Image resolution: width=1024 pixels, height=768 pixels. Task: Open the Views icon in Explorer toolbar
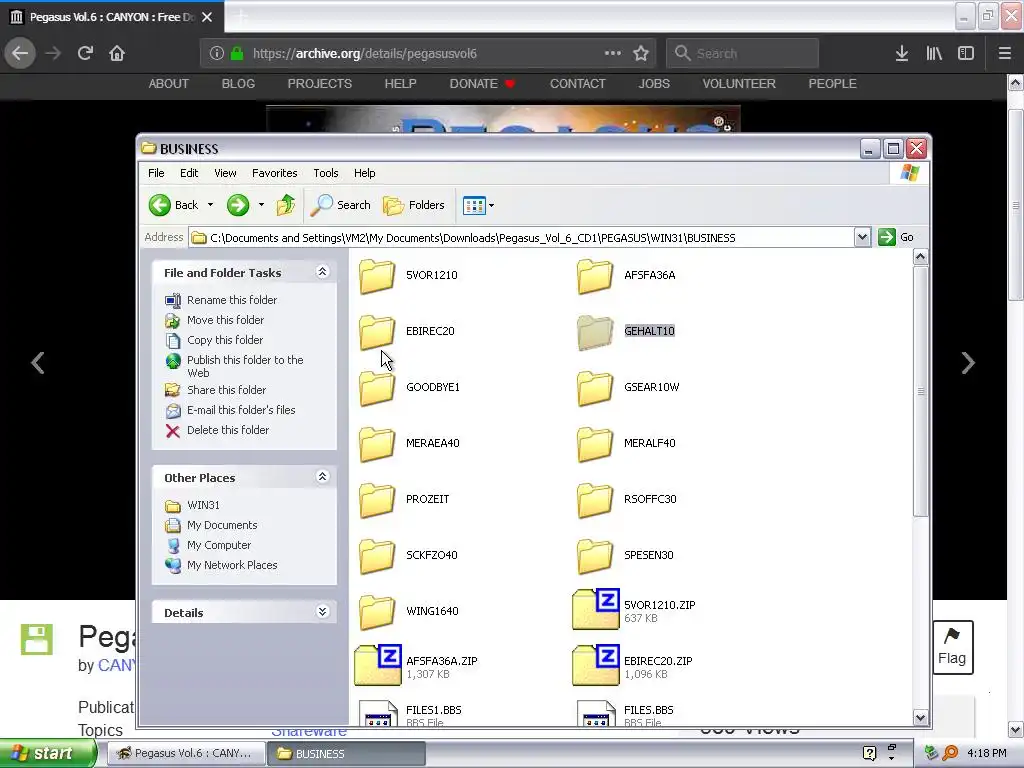474,206
